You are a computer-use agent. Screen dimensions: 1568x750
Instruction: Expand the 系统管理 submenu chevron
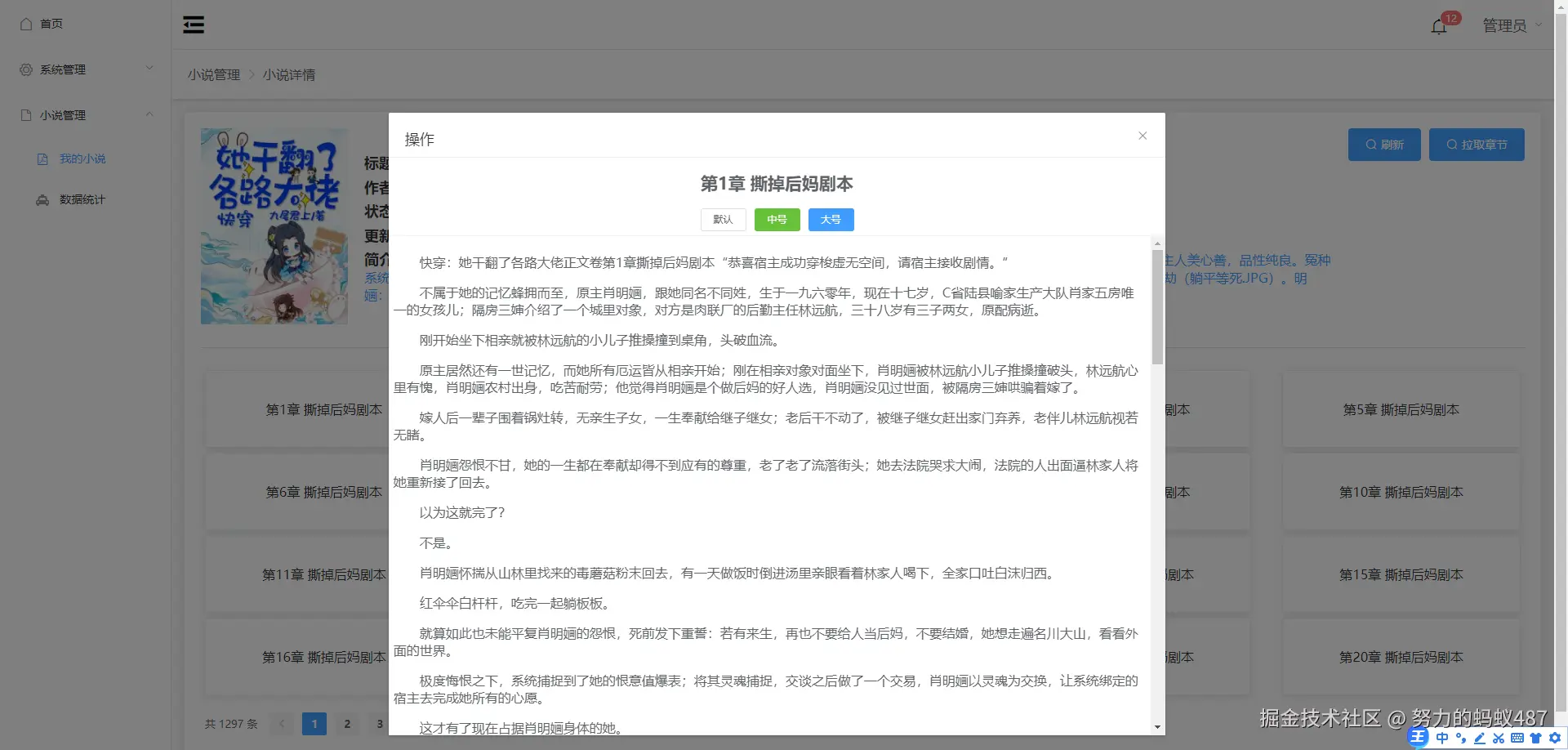(x=149, y=69)
